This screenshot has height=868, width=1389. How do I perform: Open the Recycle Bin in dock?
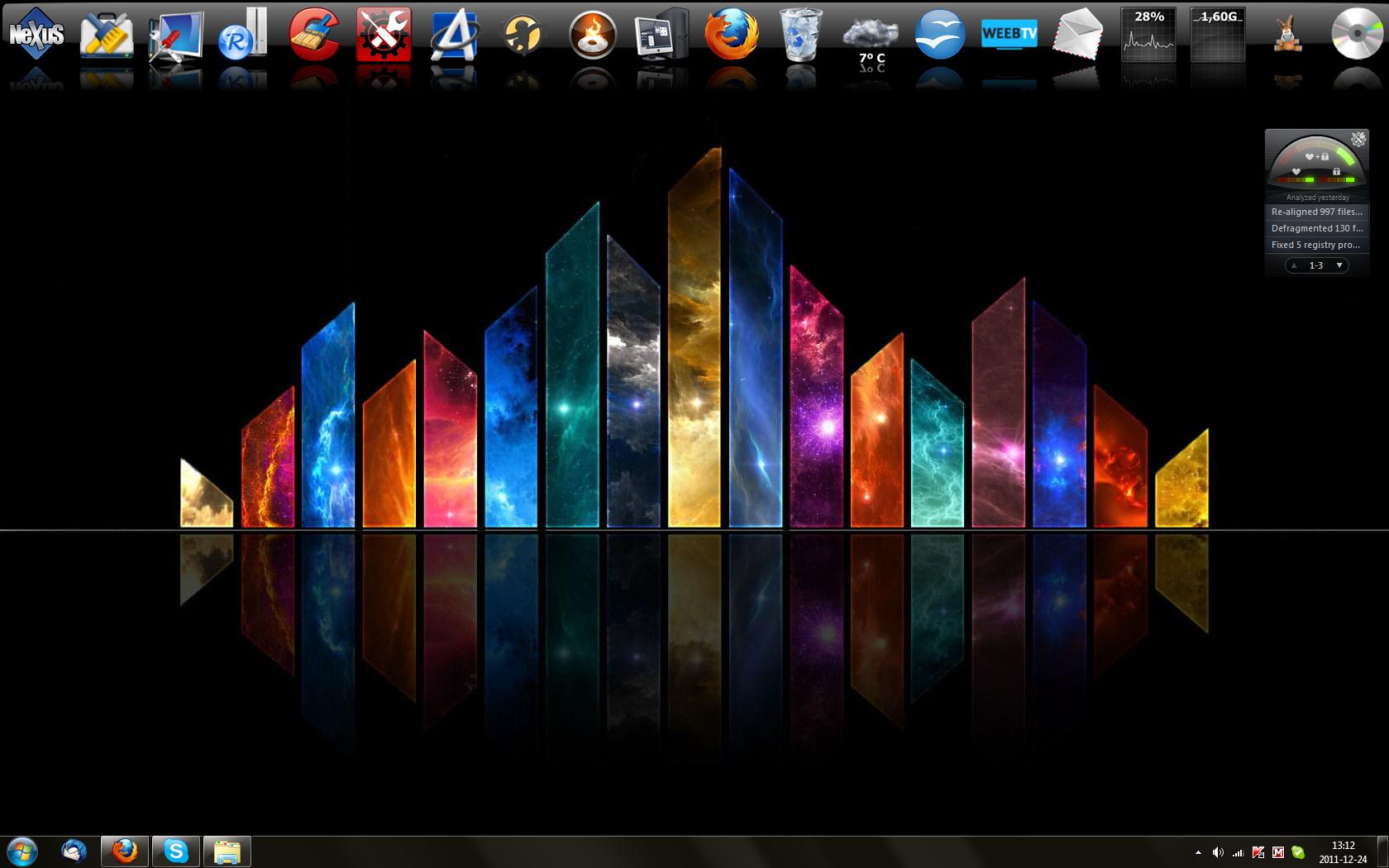800,34
